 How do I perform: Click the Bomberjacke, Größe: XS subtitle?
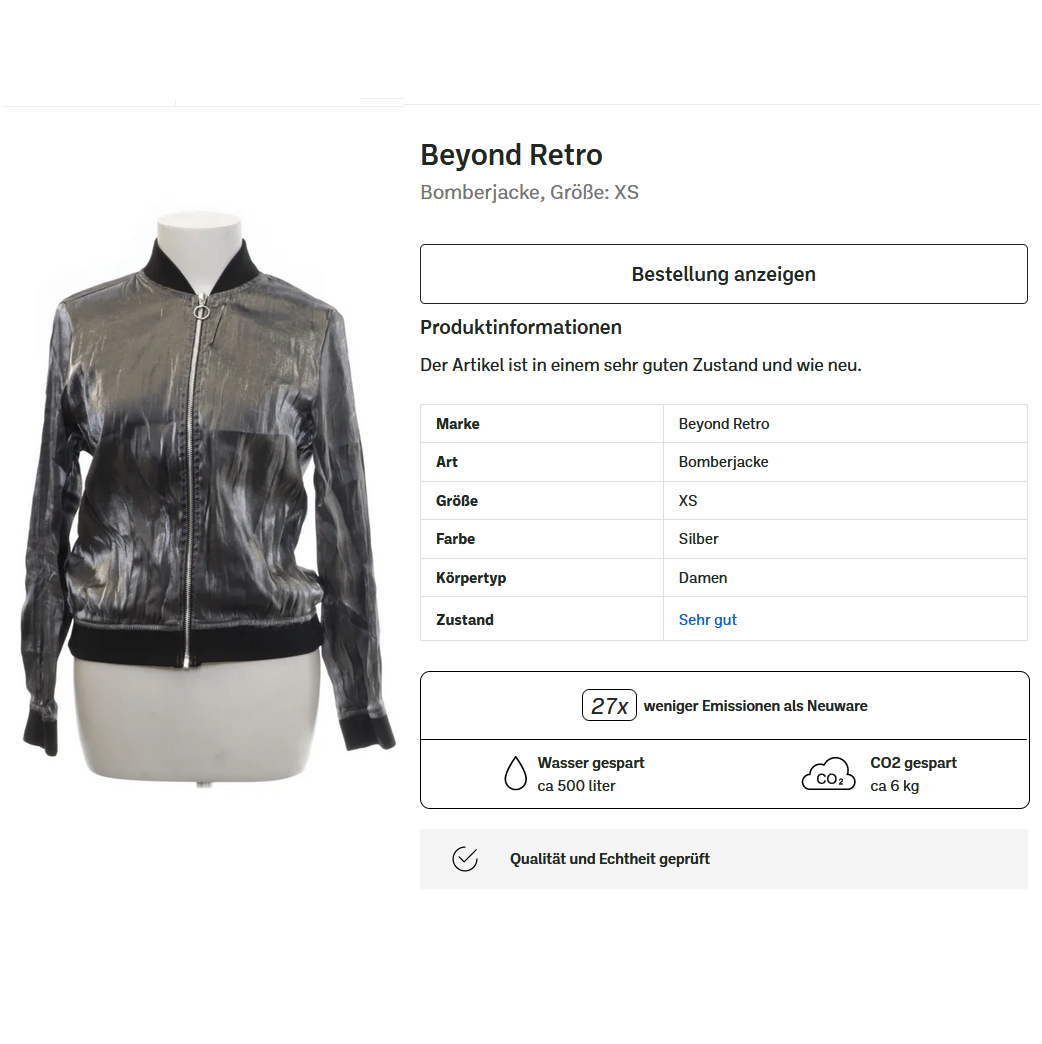pyautogui.click(x=529, y=192)
